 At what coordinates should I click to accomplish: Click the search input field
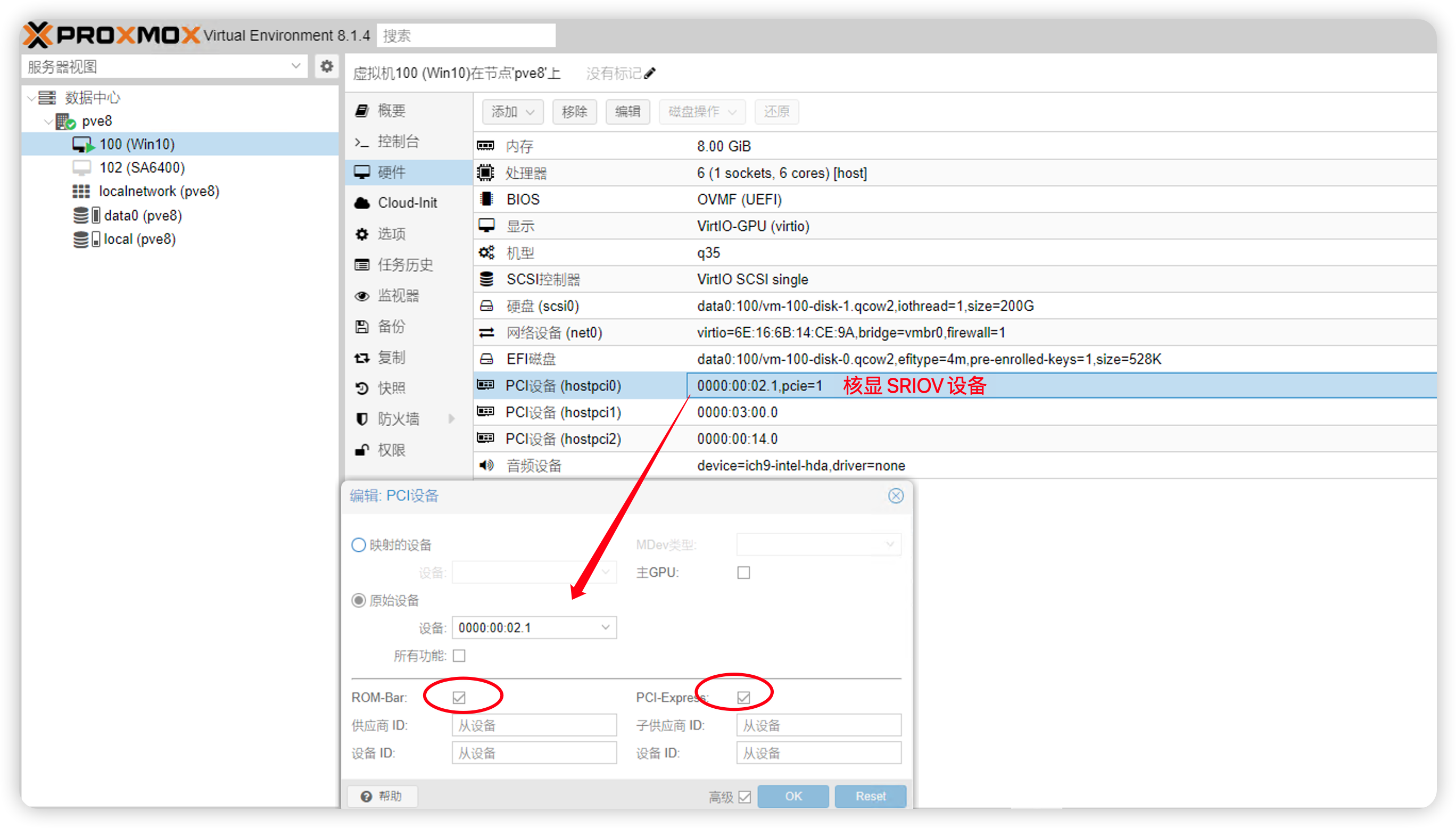tap(466, 35)
